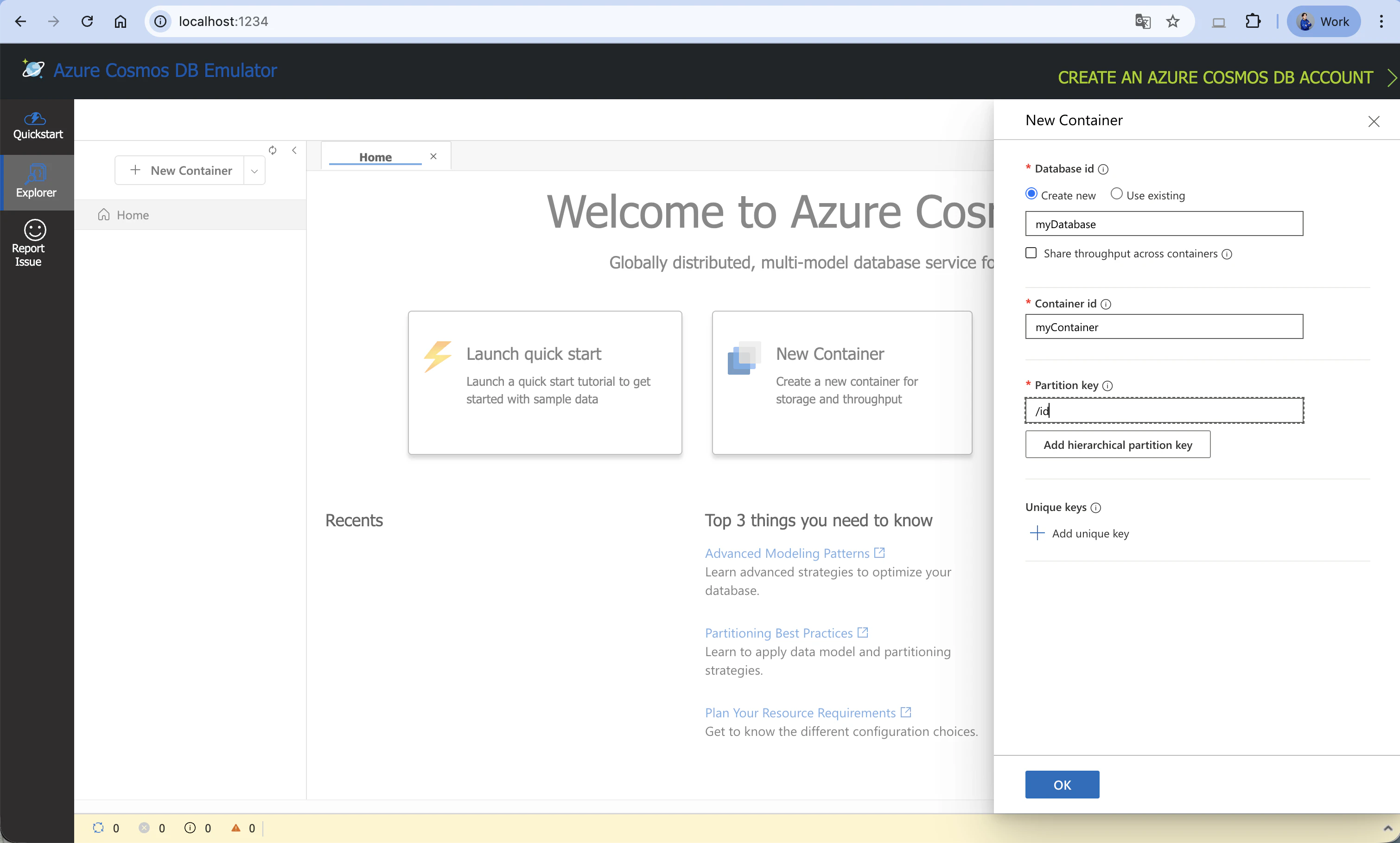Image resolution: width=1400 pixels, height=843 pixels.
Task: Open the New Container dropdown arrow
Action: pyautogui.click(x=255, y=171)
